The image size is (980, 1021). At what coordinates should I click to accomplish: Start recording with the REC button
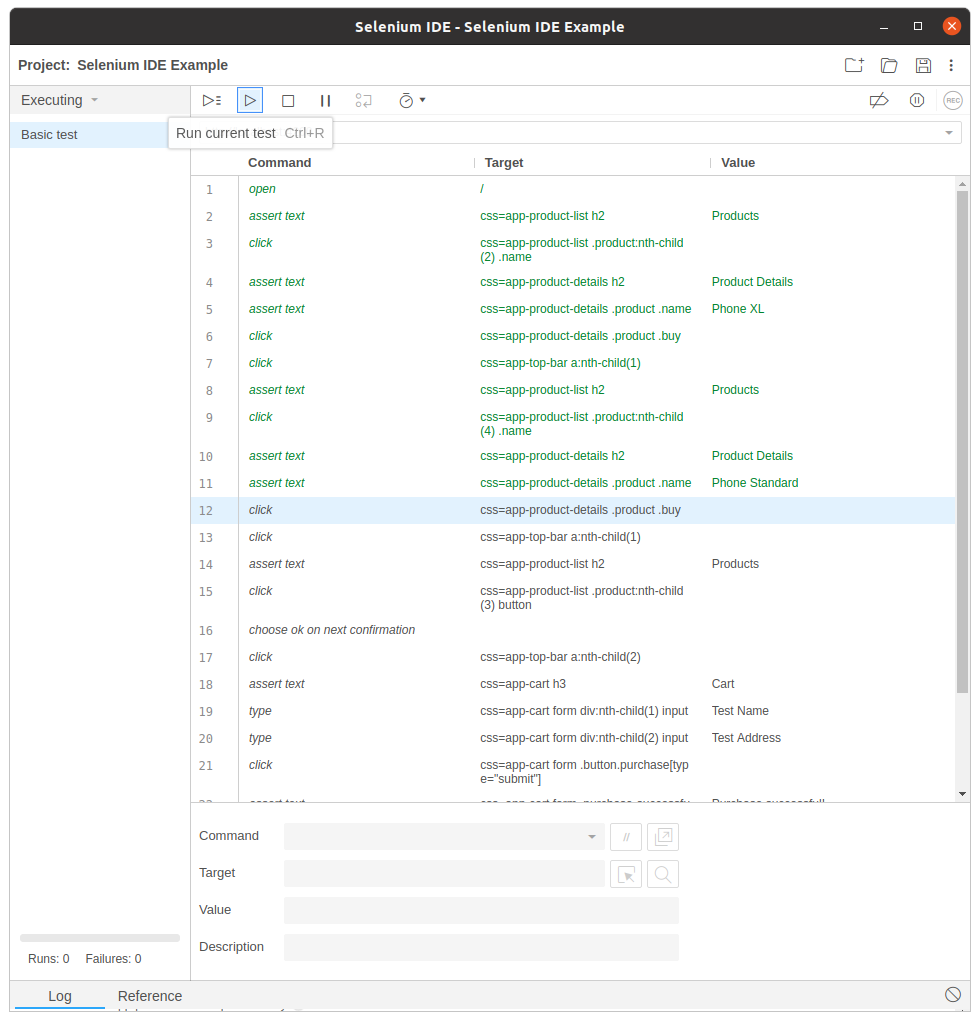pyautogui.click(x=953, y=100)
